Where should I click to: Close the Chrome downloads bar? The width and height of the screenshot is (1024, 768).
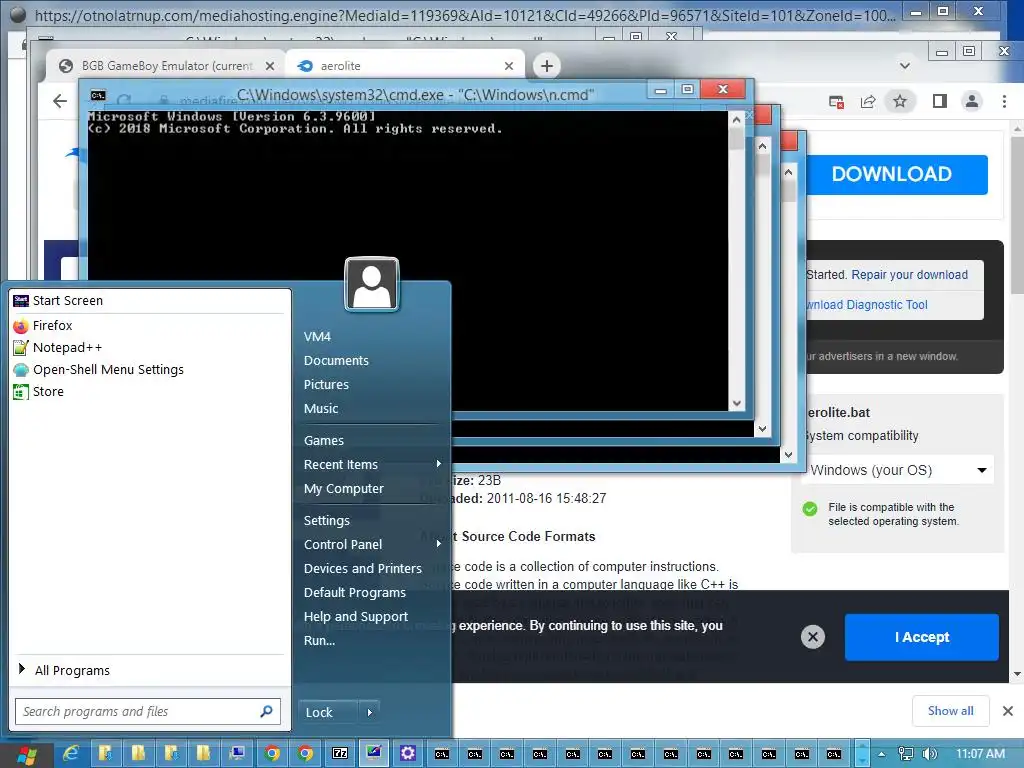(x=1008, y=711)
